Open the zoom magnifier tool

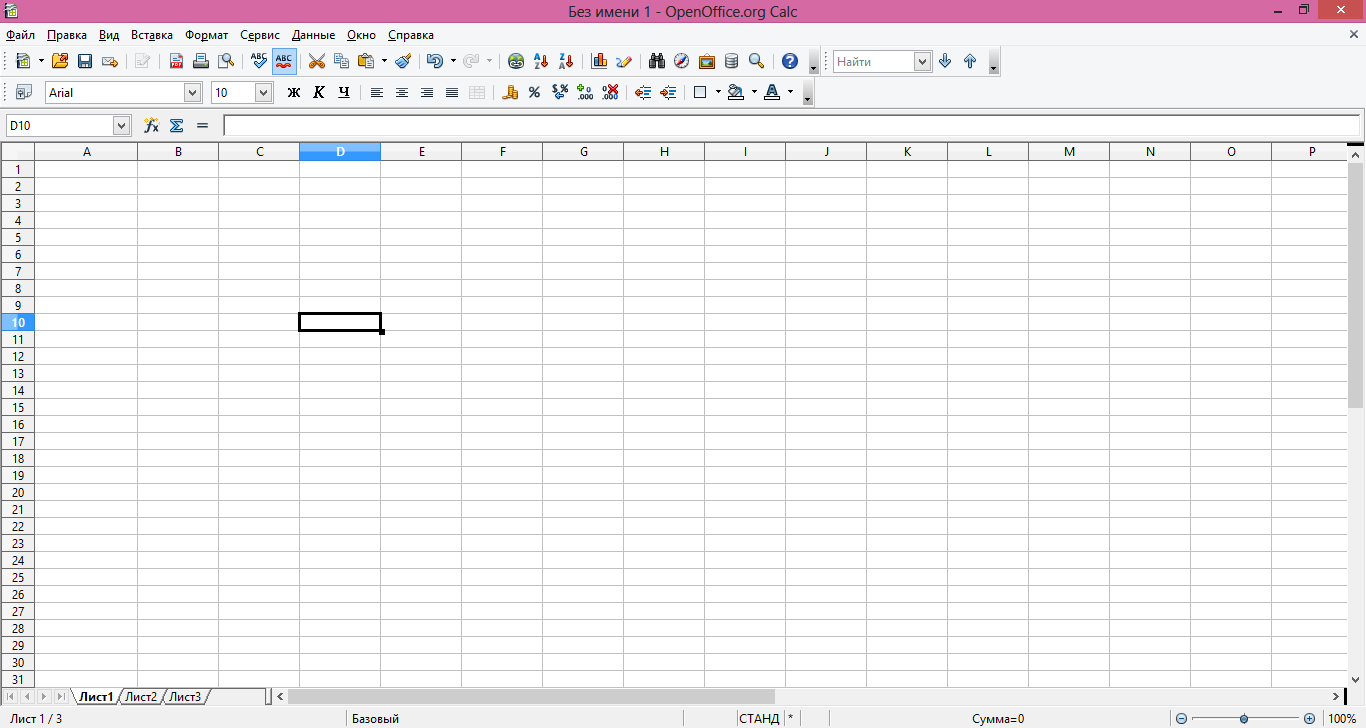pos(757,61)
